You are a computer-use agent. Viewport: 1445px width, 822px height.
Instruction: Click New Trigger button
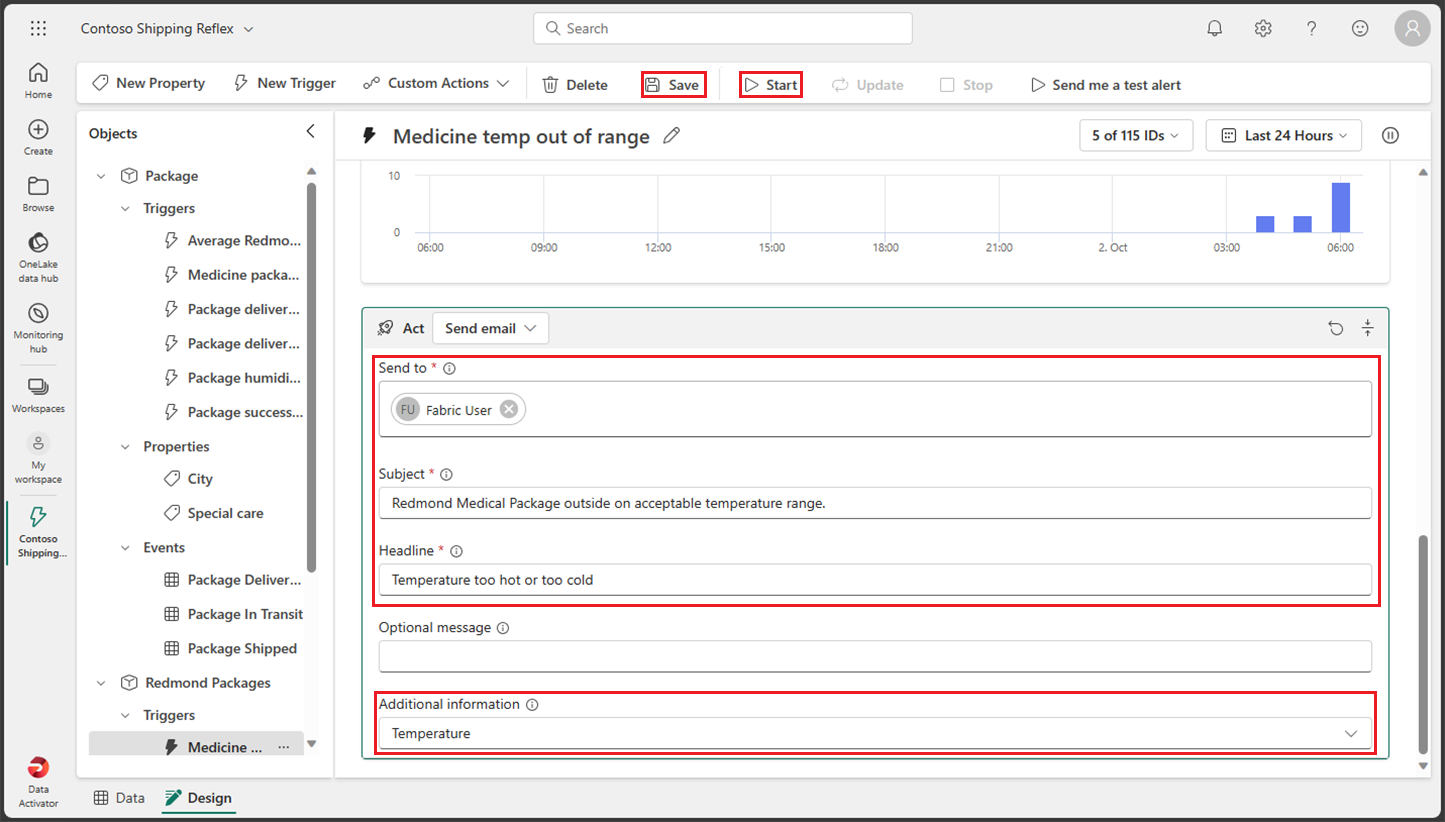coord(285,83)
